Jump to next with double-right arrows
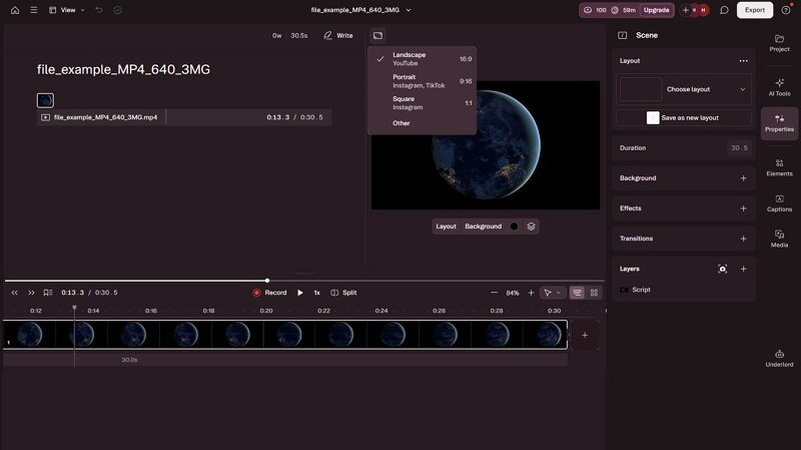 tap(31, 293)
